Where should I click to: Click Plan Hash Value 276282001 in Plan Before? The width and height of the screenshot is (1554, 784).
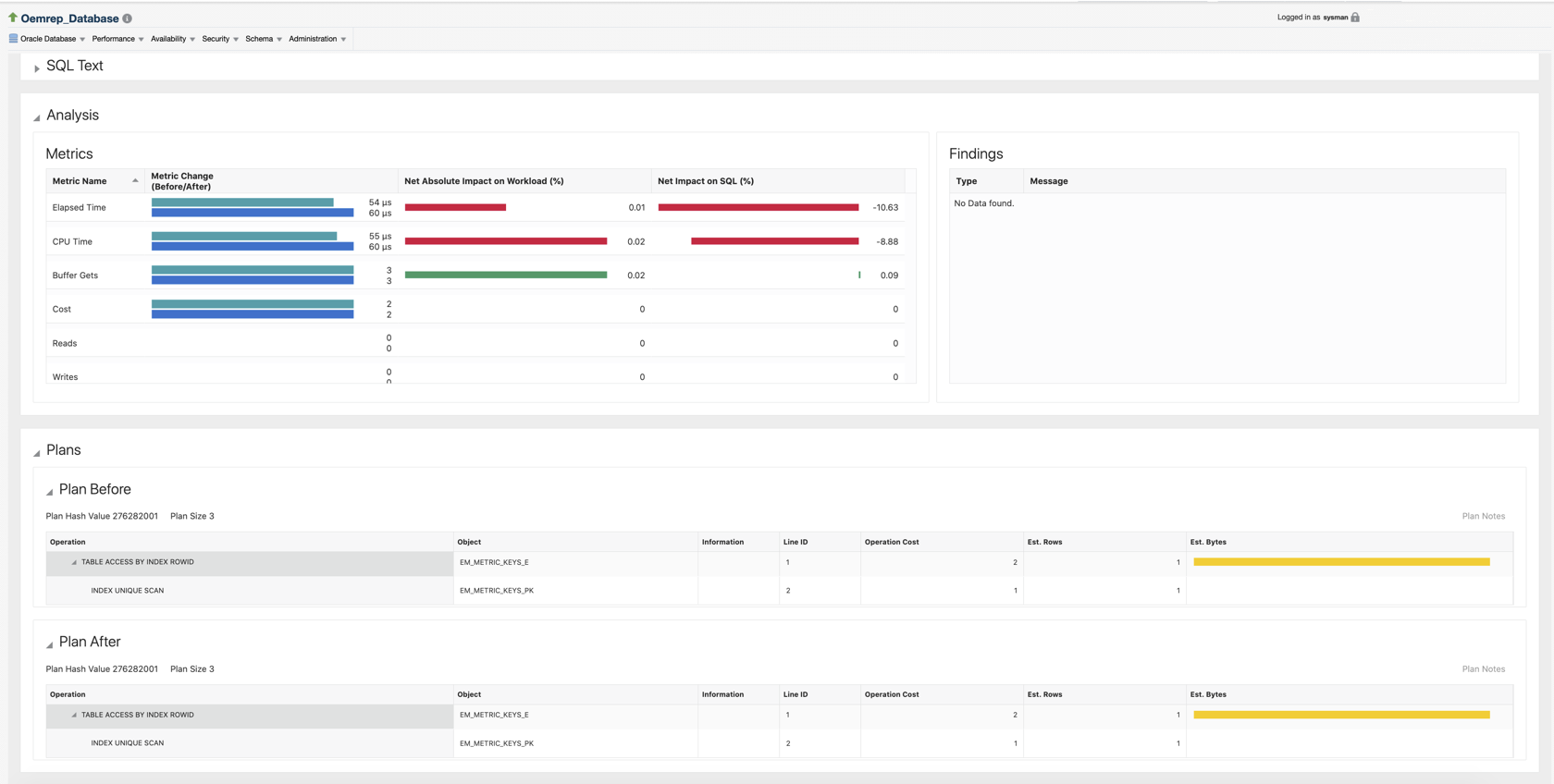click(x=102, y=516)
